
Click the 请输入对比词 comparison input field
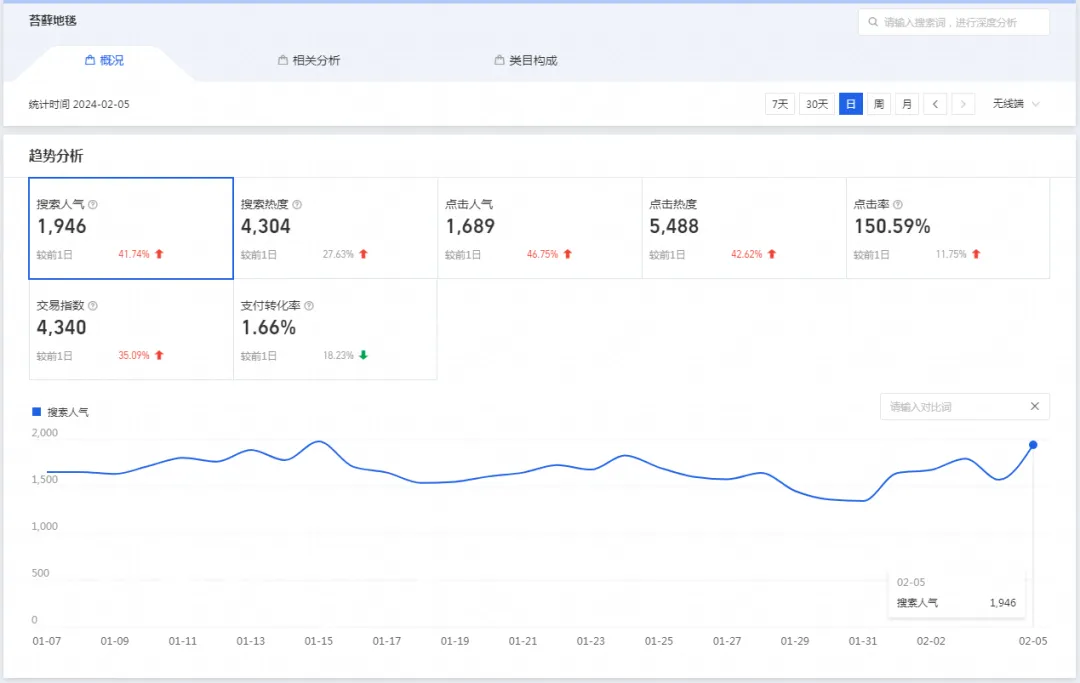[950, 407]
